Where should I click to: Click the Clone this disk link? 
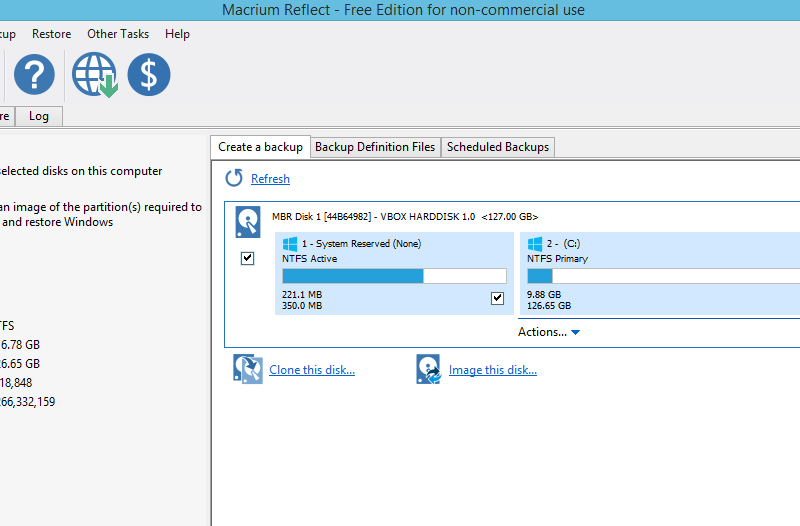tap(312, 370)
